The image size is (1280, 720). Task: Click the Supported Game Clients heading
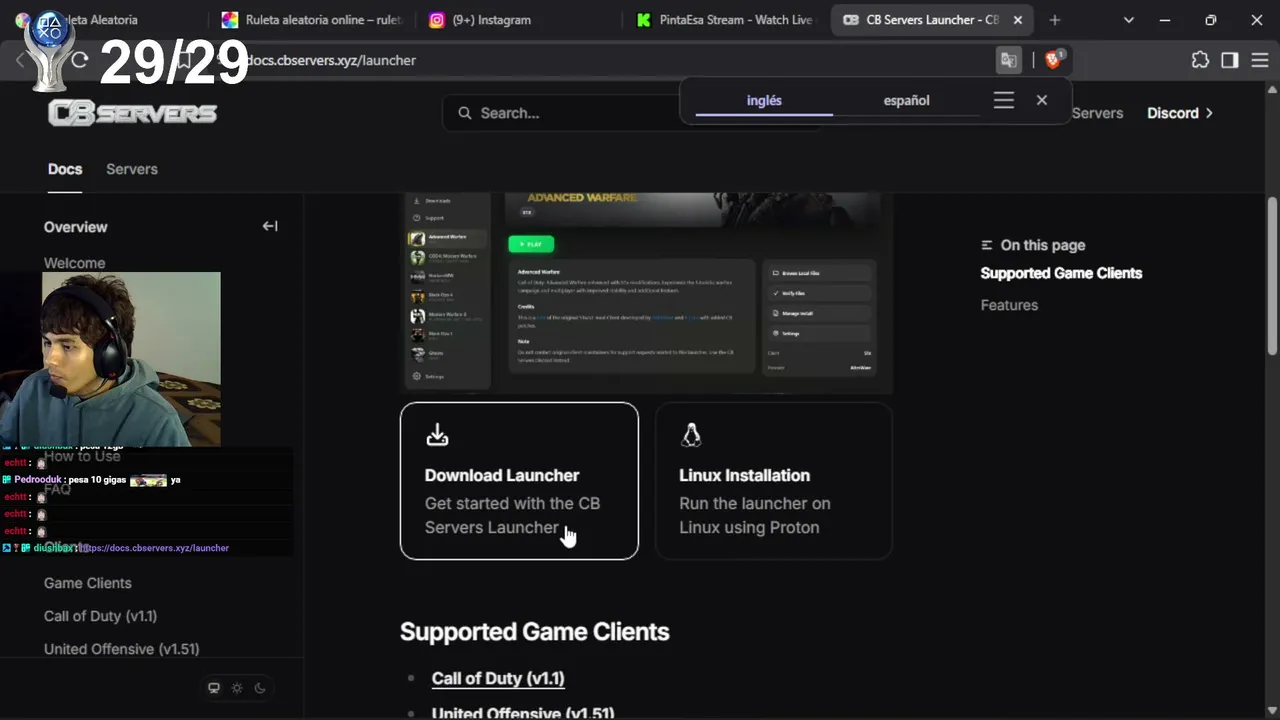coord(535,632)
